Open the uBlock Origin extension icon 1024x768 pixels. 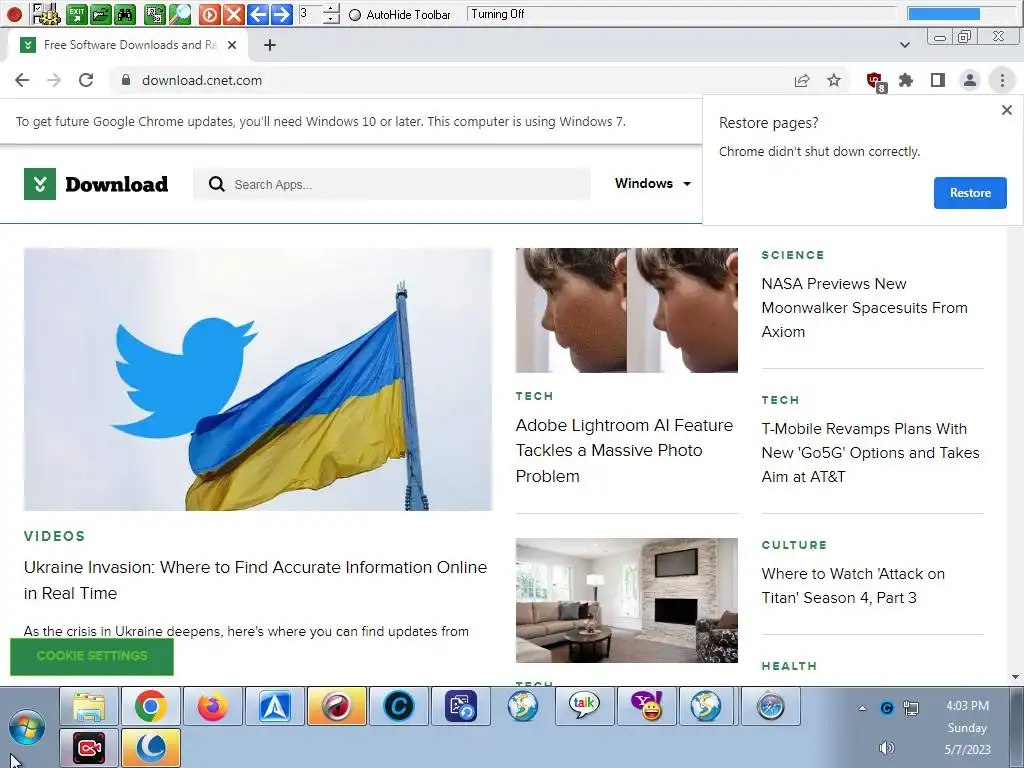pos(875,81)
